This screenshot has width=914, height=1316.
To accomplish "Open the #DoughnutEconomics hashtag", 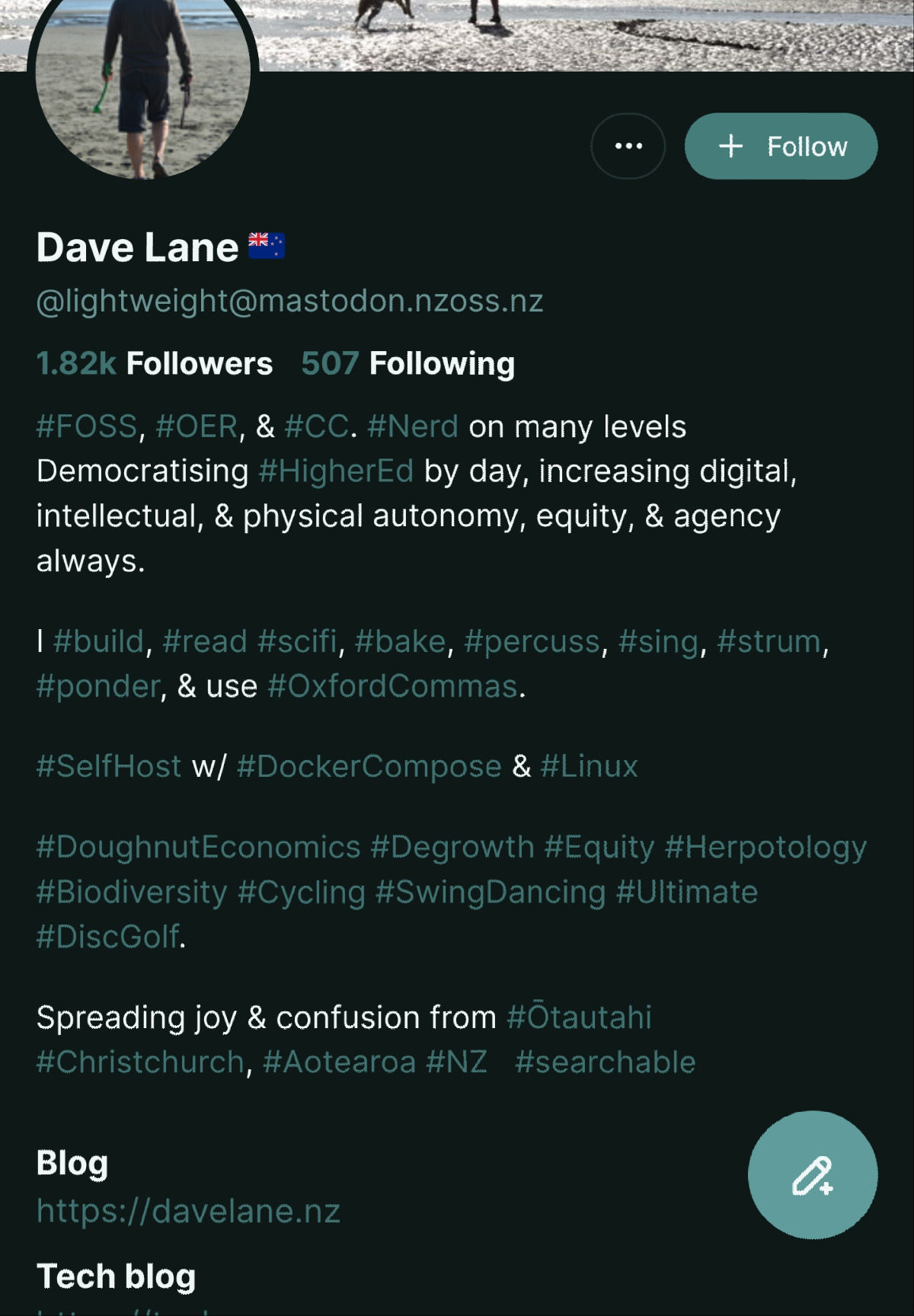I will pos(199,847).
